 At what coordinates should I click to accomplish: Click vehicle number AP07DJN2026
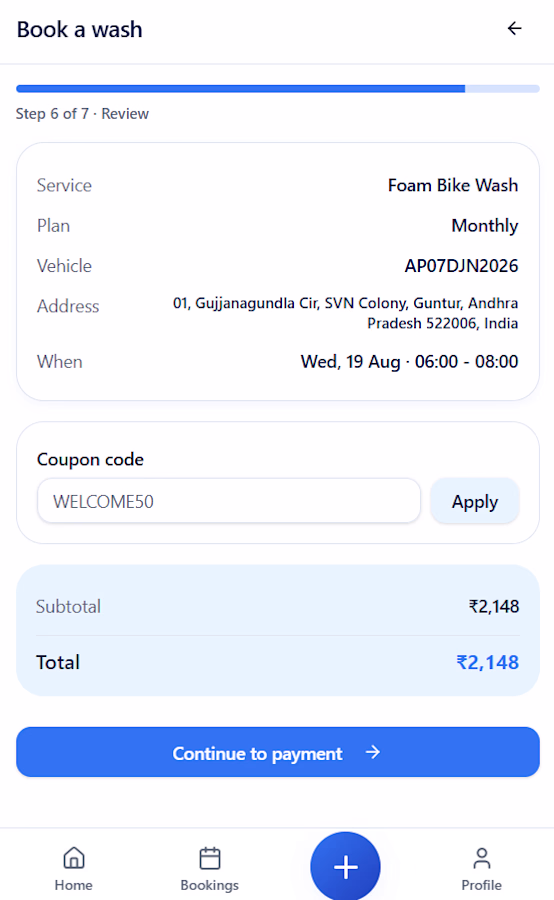(x=461, y=266)
